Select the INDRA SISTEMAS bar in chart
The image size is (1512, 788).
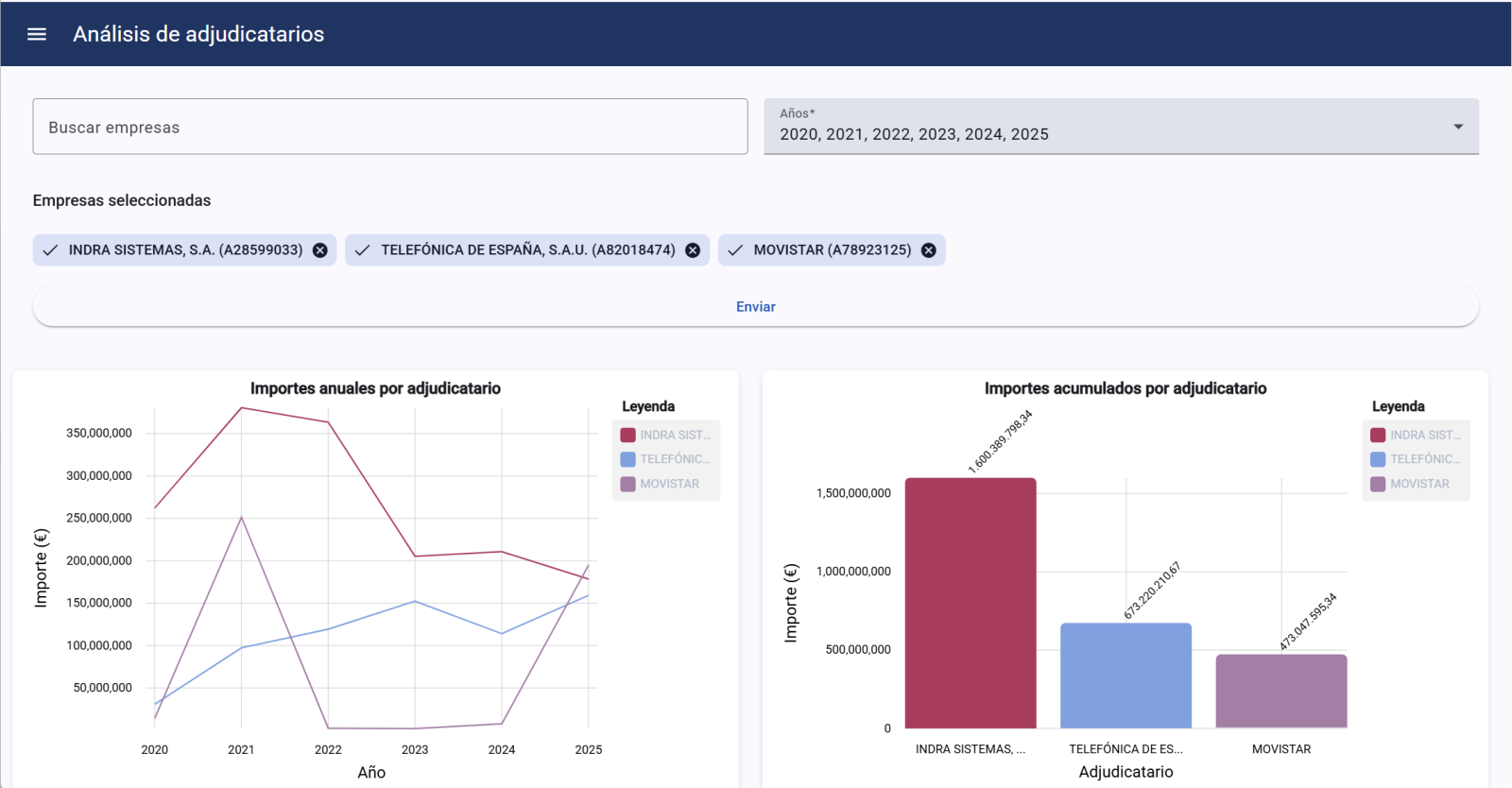click(x=971, y=603)
